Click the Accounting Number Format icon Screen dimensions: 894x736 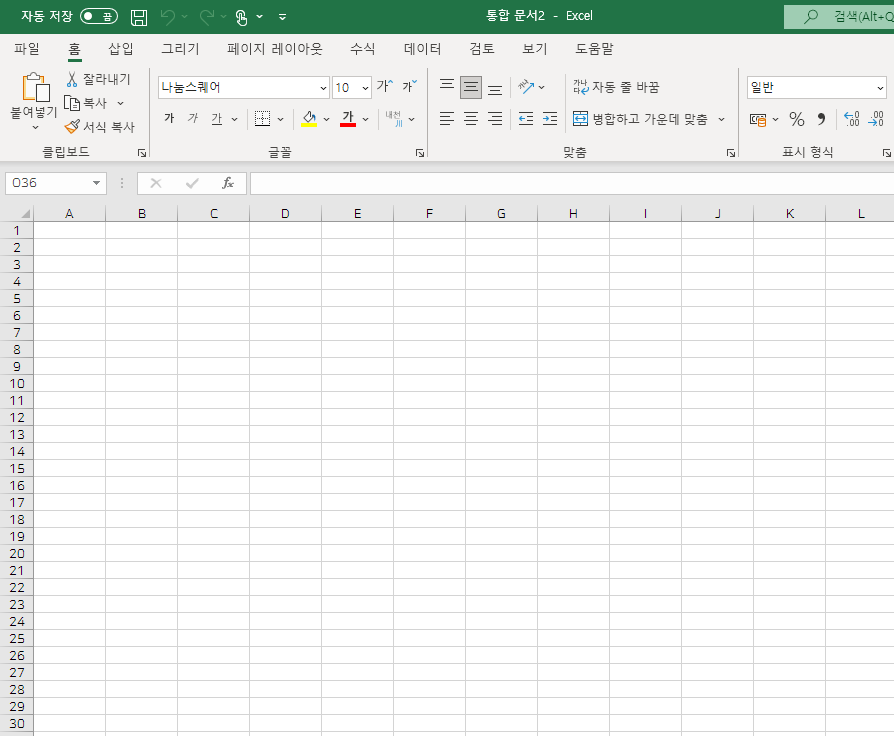point(758,119)
